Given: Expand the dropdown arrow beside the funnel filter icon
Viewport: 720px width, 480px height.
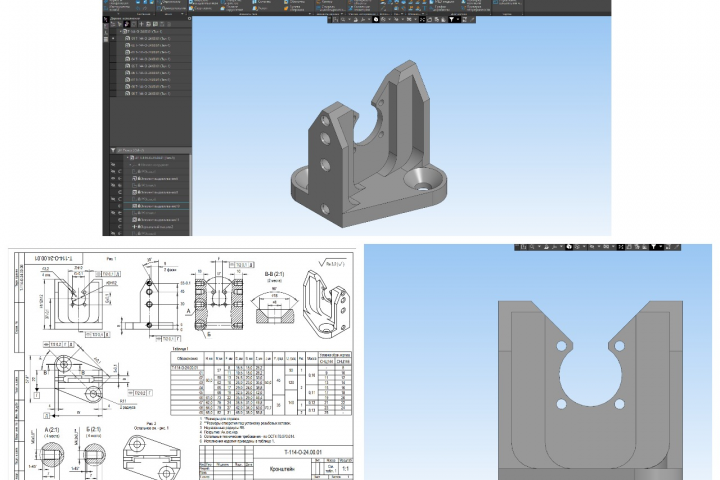Looking at the screenshot, I should tap(458, 19).
